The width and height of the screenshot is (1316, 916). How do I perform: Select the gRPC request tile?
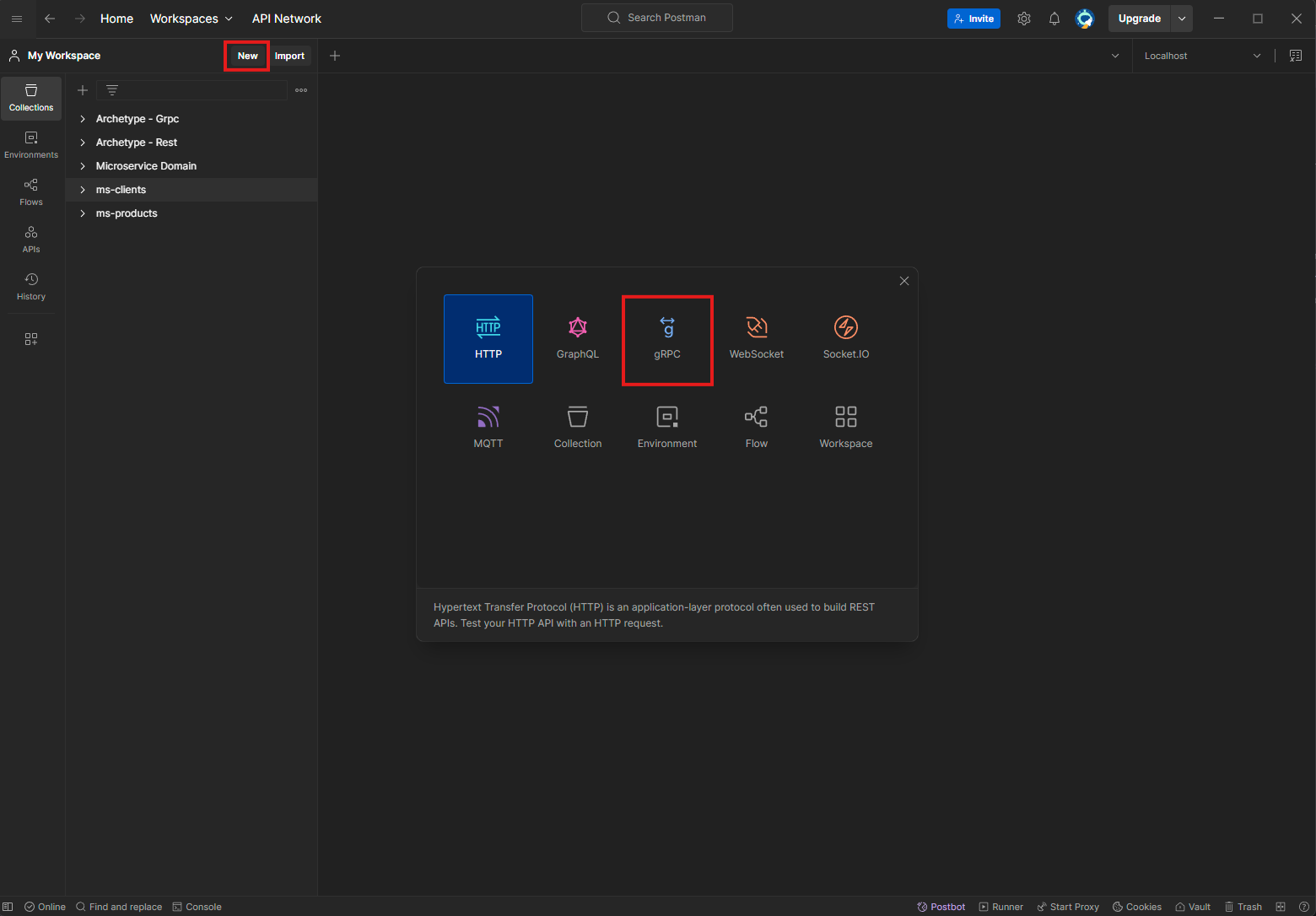pos(667,339)
